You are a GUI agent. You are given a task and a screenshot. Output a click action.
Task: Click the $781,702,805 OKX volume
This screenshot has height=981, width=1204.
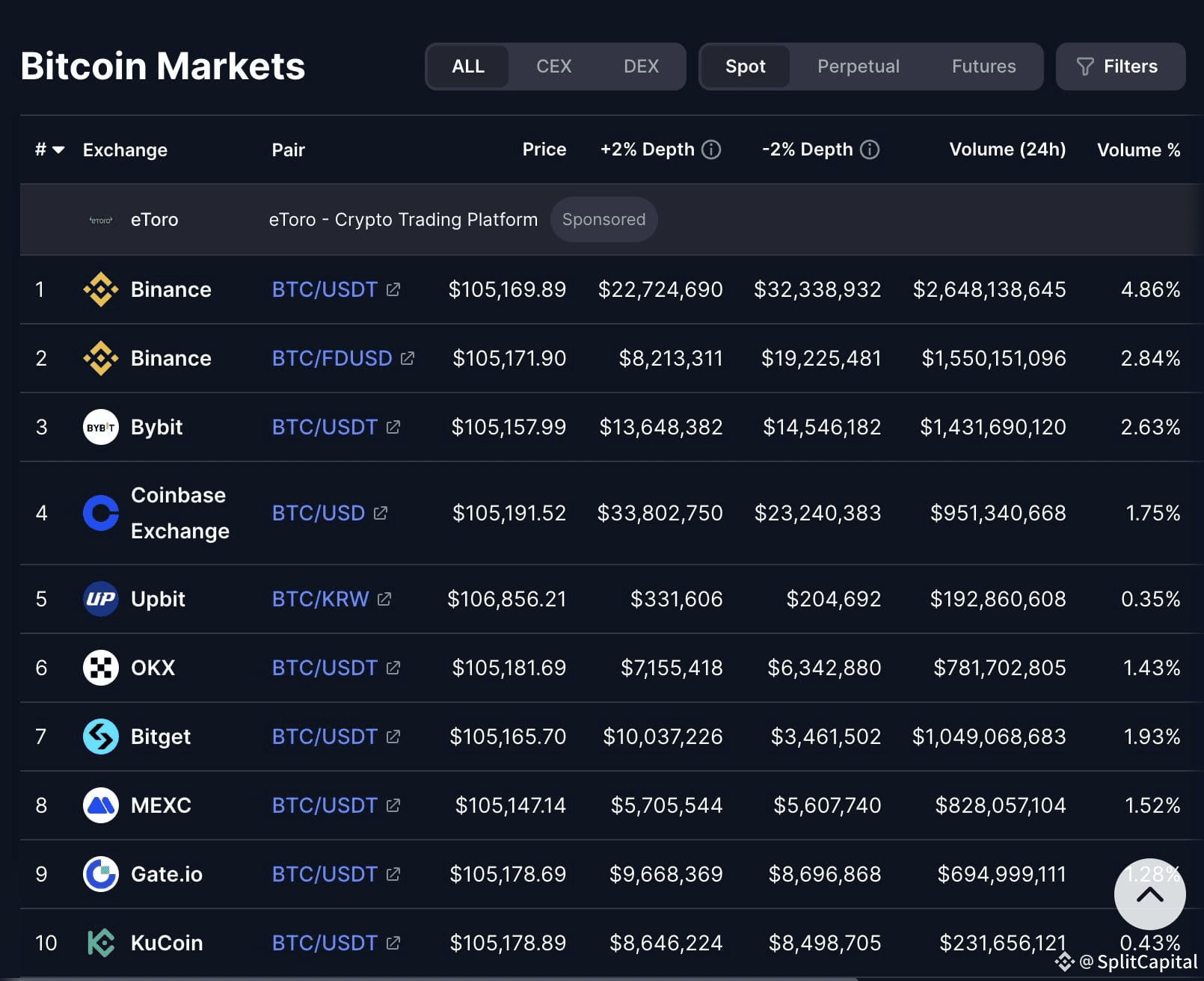(x=1000, y=668)
